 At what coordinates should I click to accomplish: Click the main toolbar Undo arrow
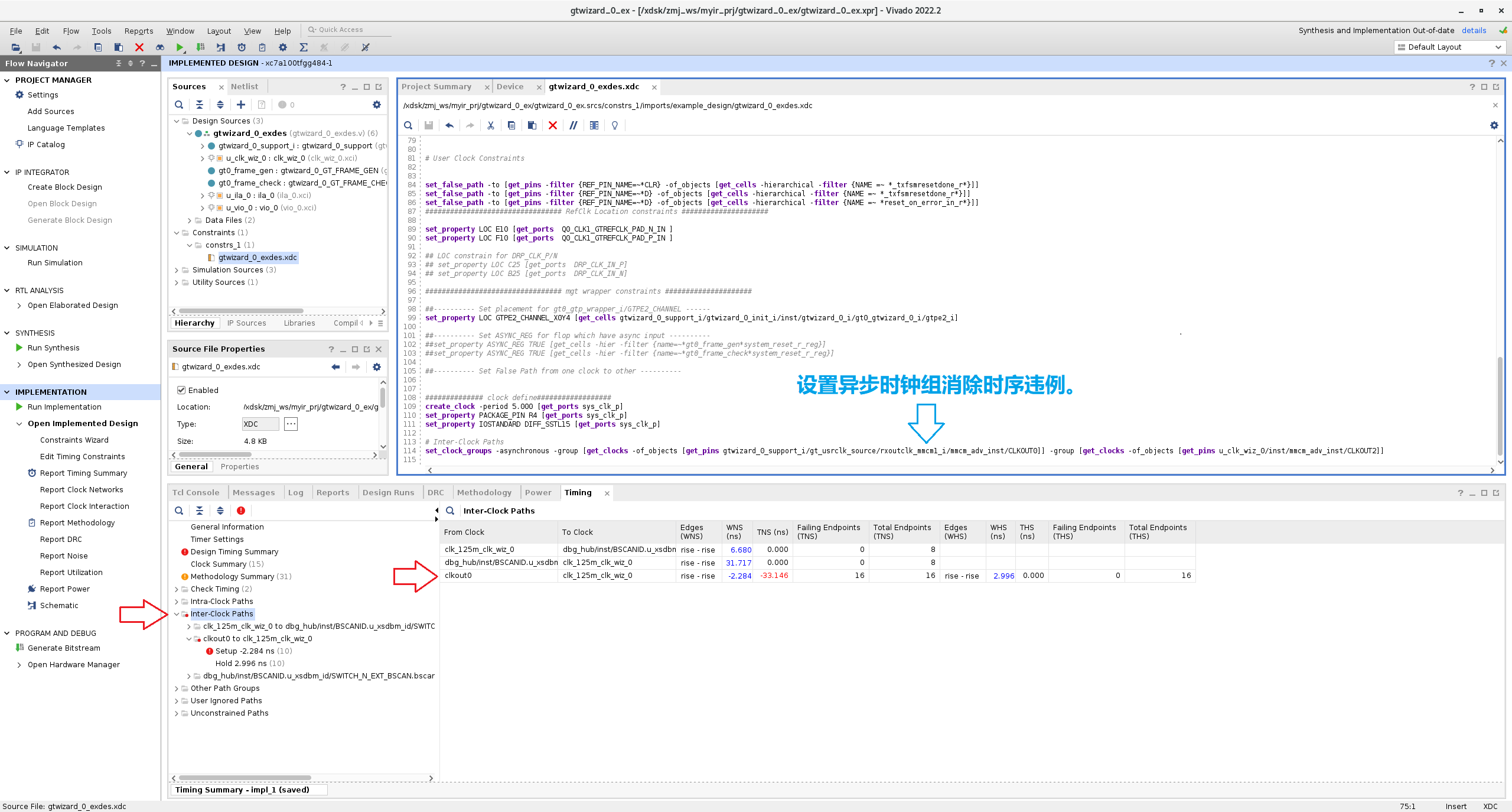(57, 47)
